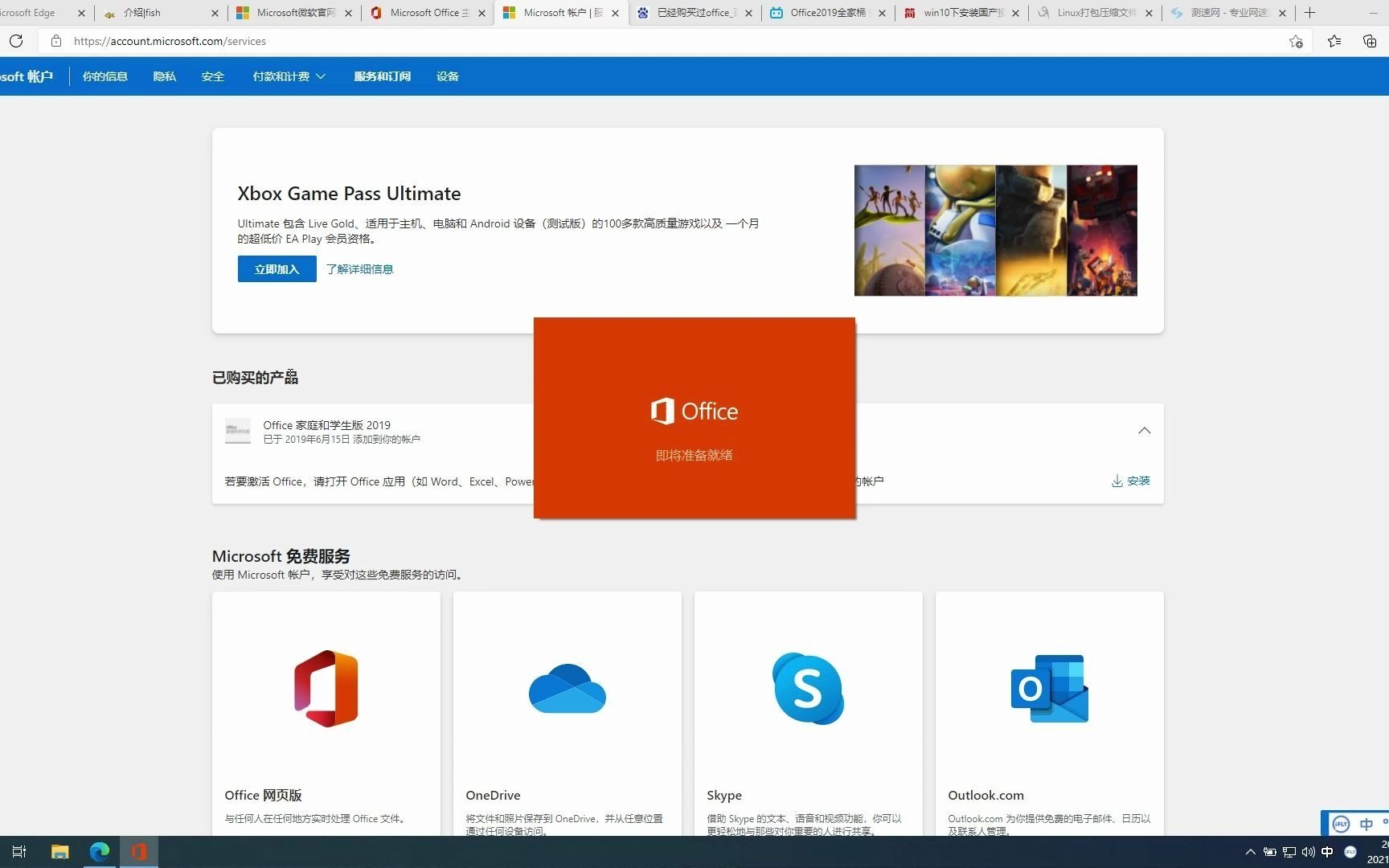Image resolution: width=1389 pixels, height=868 pixels.
Task: Click the '中' input language indicator in tray
Action: pyautogui.click(x=1327, y=852)
